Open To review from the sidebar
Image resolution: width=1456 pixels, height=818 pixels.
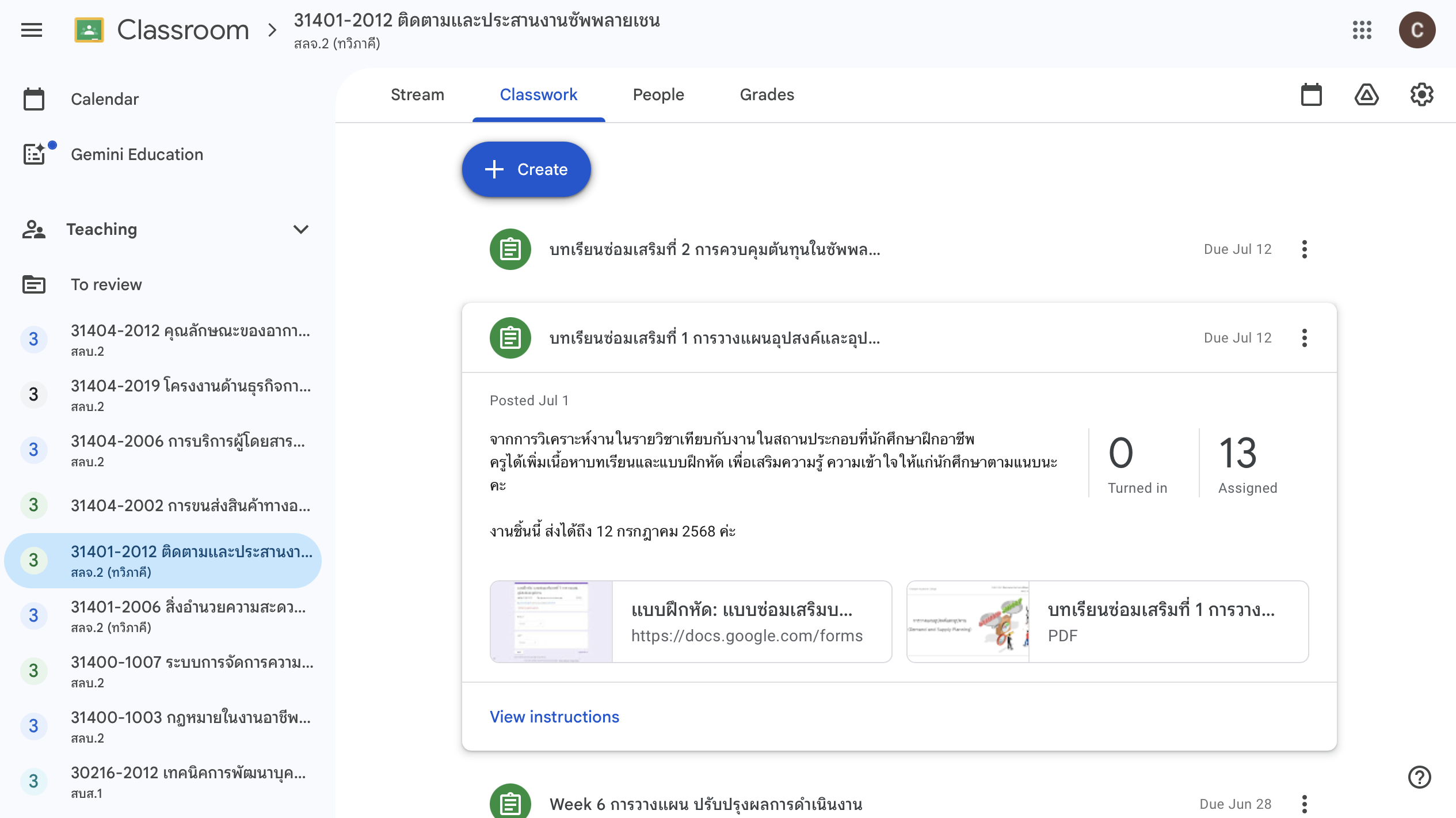[162, 284]
